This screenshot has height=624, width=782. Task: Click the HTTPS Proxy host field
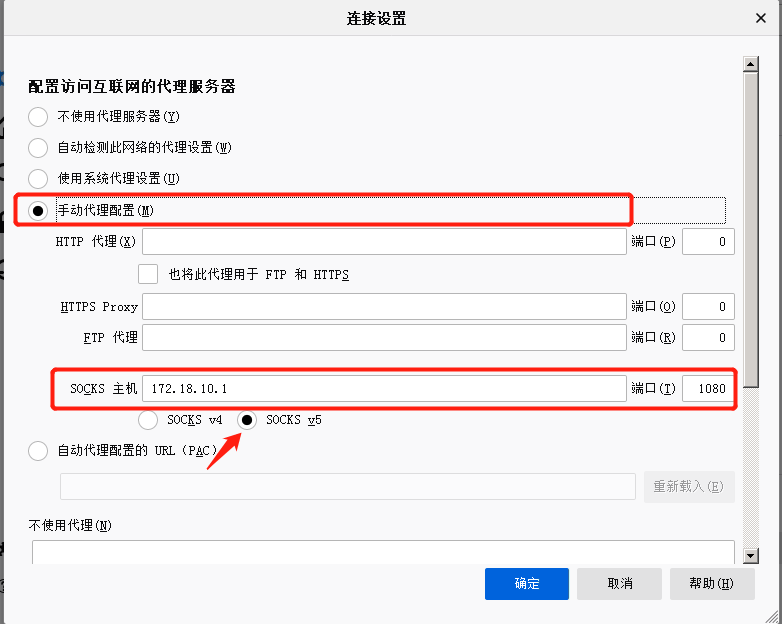pyautogui.click(x=384, y=306)
